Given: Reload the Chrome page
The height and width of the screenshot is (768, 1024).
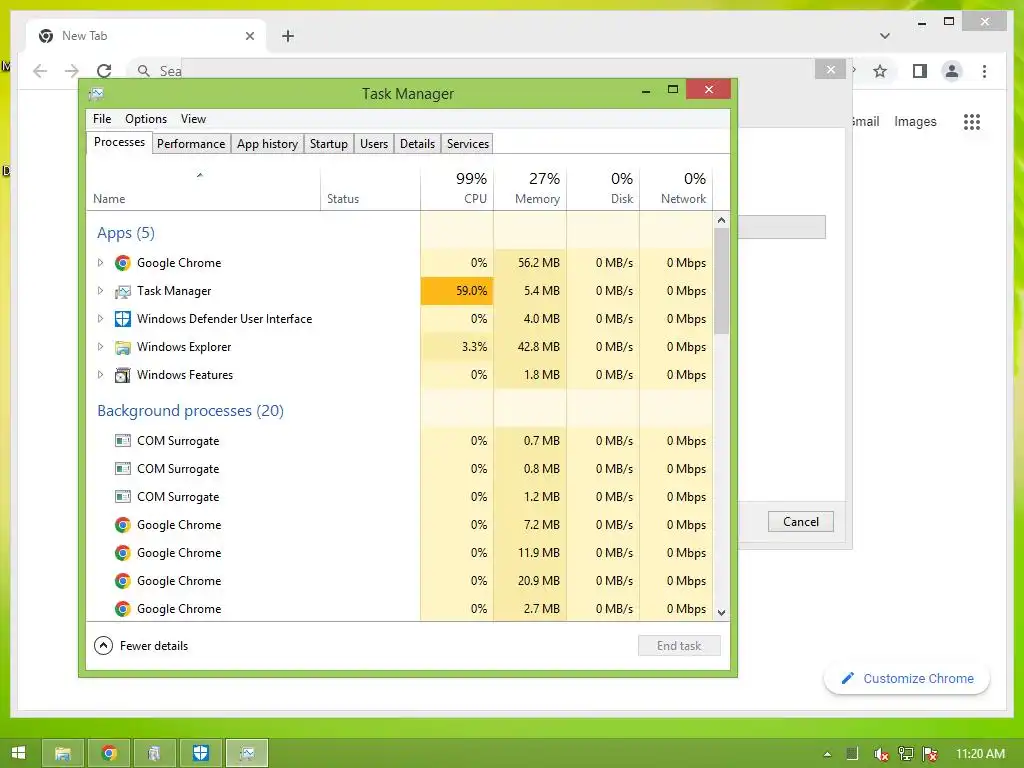Looking at the screenshot, I should 104,71.
